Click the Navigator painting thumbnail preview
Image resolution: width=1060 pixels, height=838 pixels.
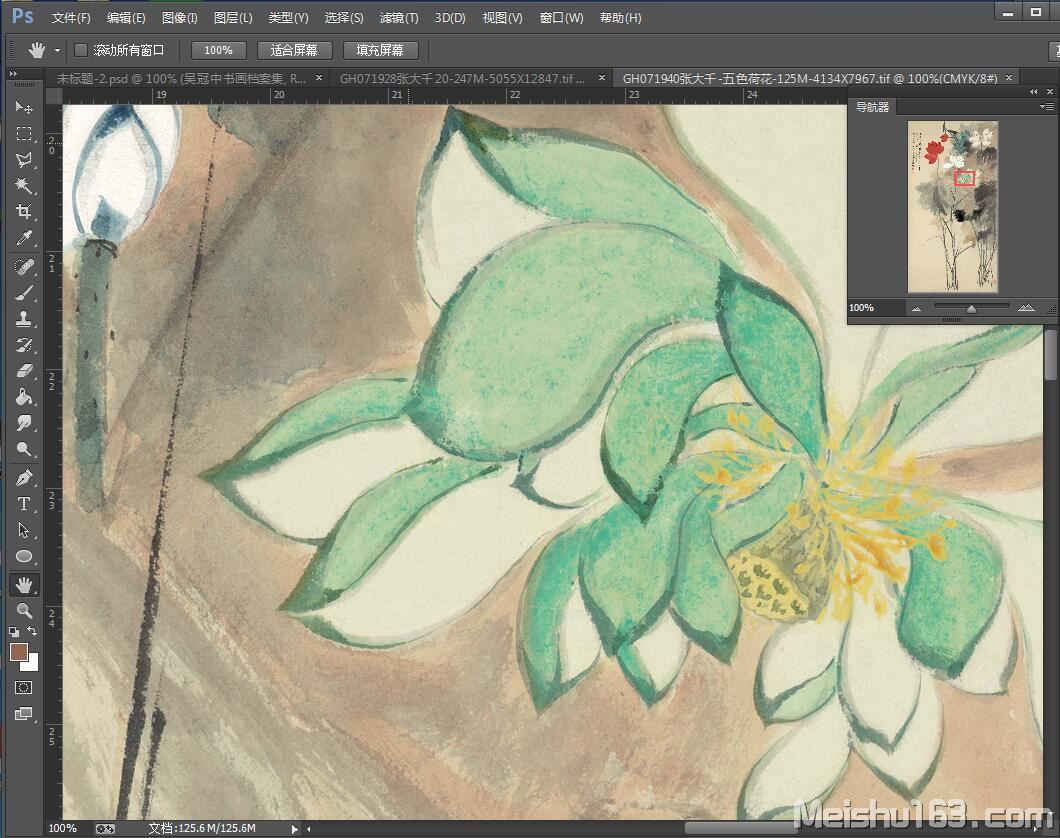click(x=953, y=207)
